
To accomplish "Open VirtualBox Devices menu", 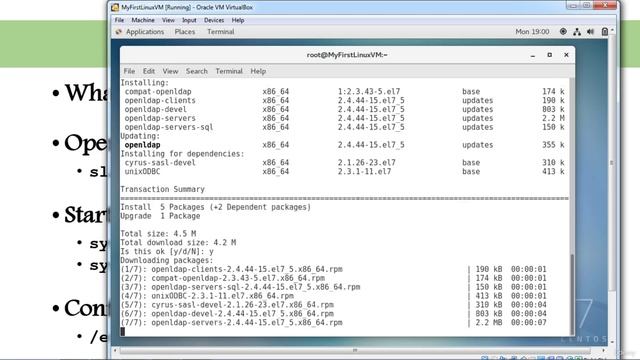I will point(214,20).
